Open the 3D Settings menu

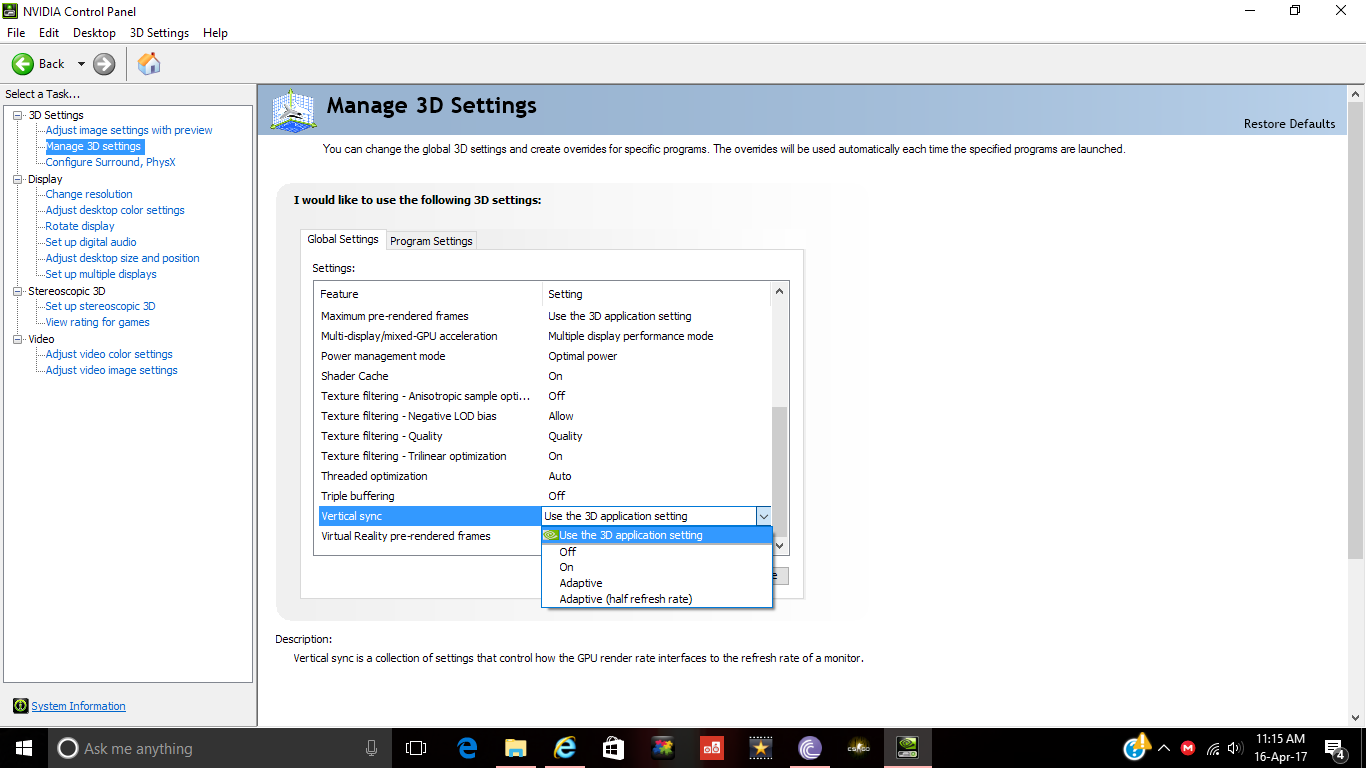tap(159, 33)
